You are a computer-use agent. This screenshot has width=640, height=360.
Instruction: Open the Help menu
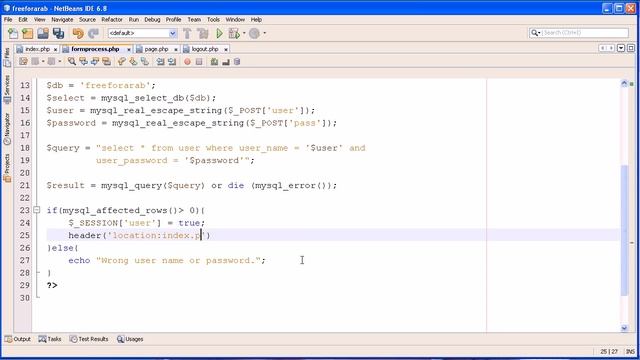(256, 20)
